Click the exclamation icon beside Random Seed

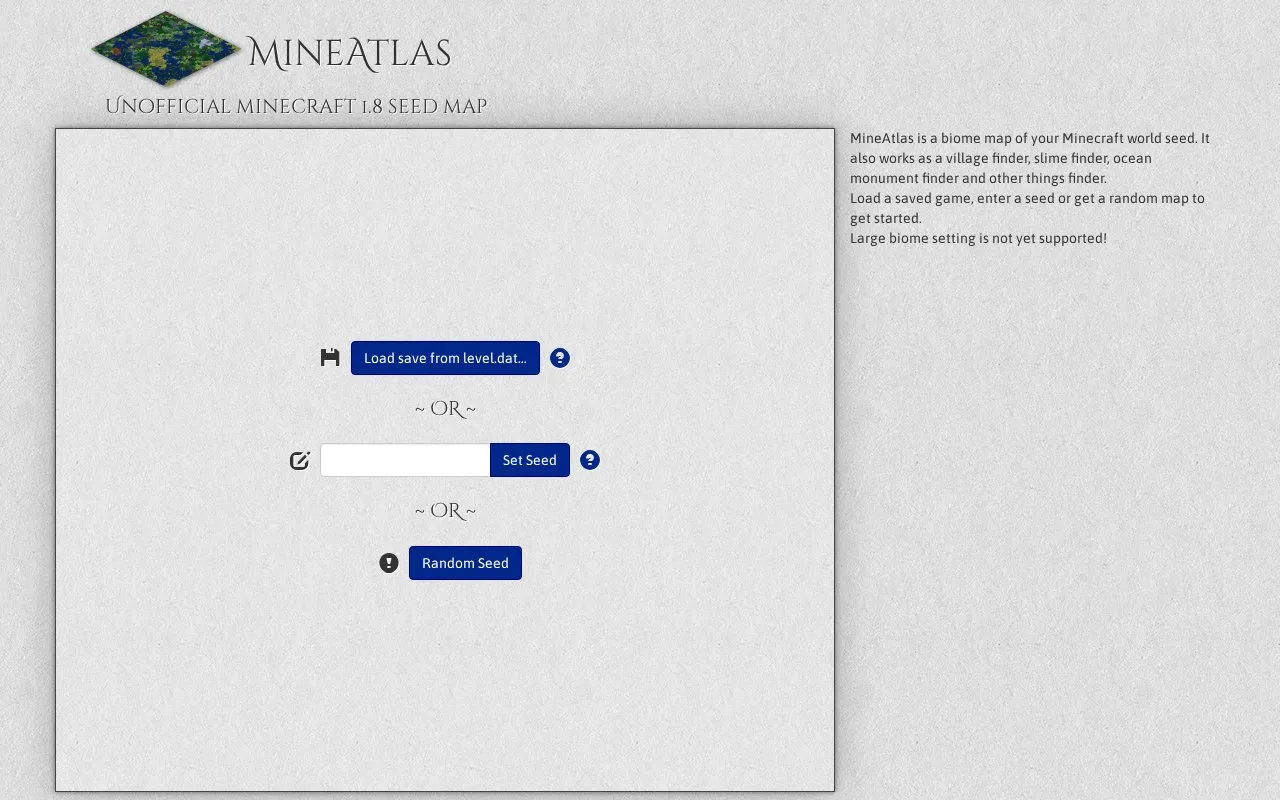389,563
